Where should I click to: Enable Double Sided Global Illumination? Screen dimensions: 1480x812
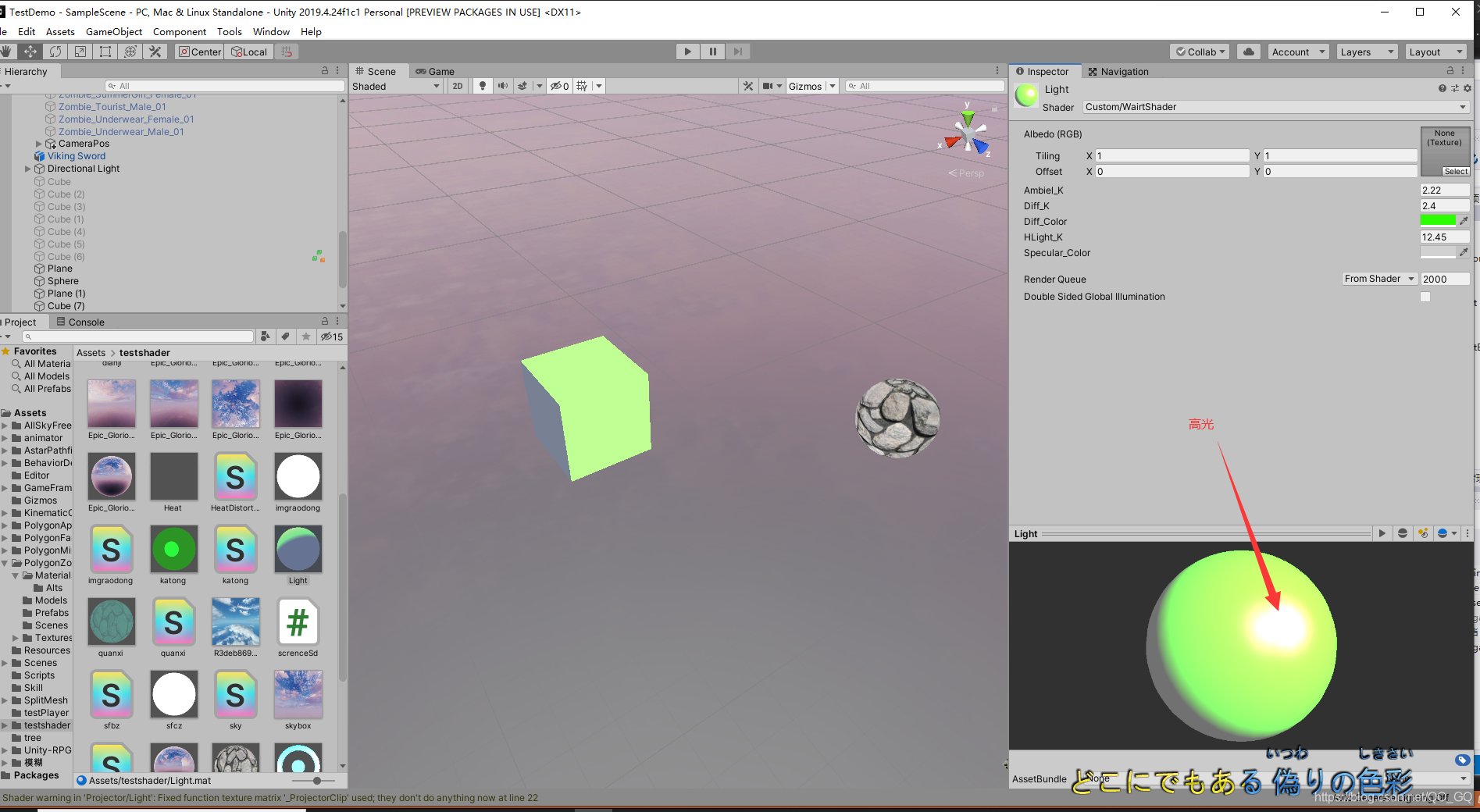click(x=1425, y=297)
